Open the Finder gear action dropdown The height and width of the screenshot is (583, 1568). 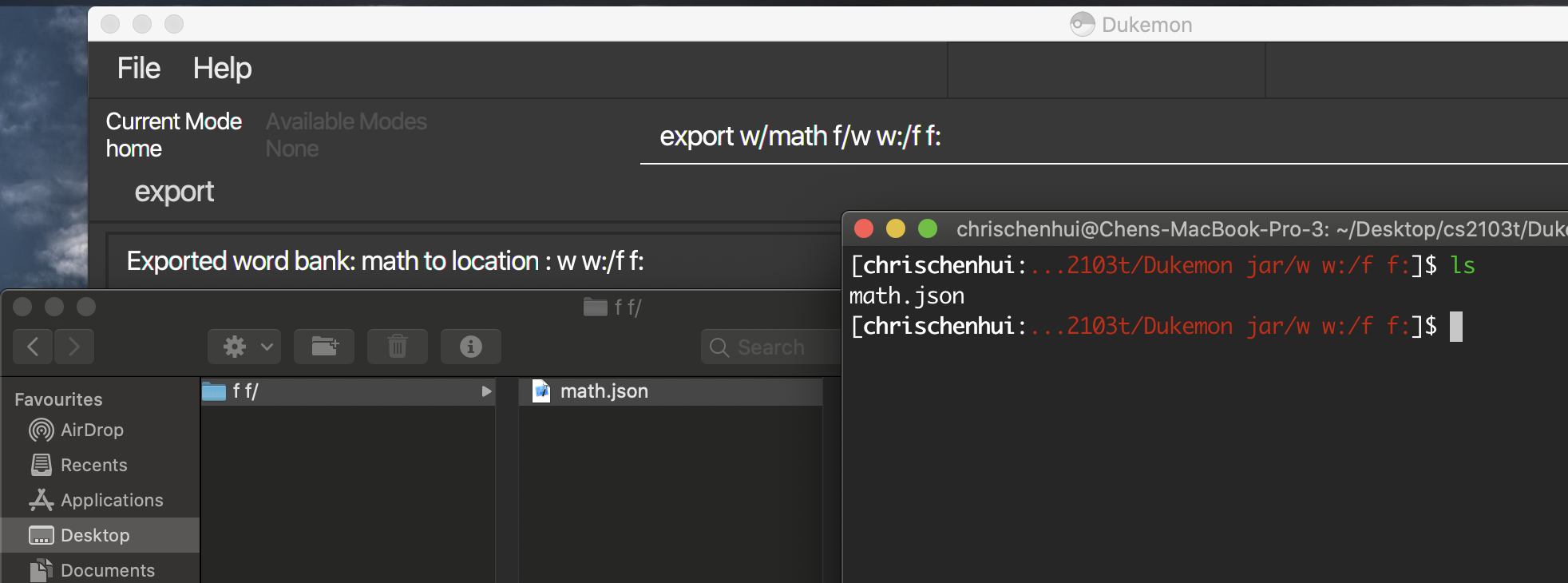pos(244,347)
